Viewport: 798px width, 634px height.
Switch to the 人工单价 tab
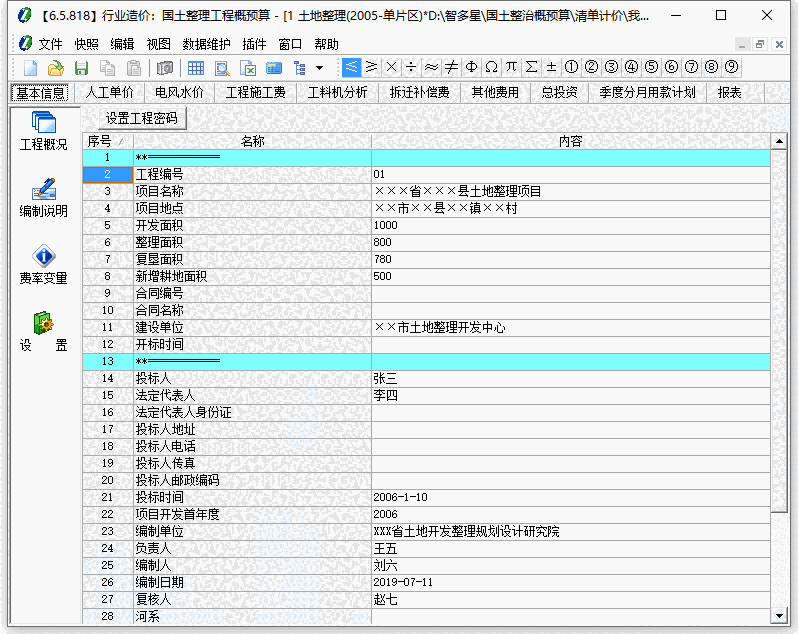pyautogui.click(x=109, y=92)
